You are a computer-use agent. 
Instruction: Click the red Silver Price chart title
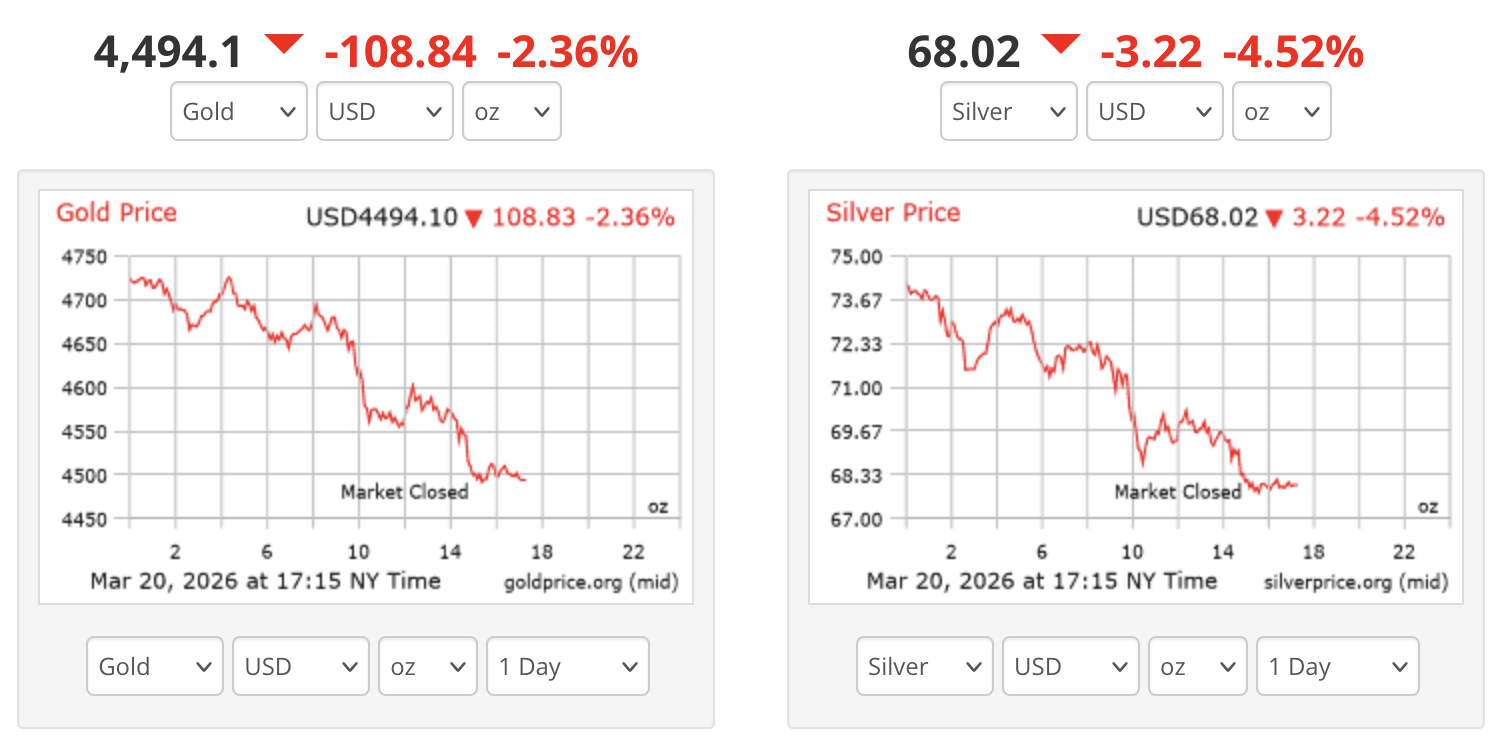(x=893, y=213)
